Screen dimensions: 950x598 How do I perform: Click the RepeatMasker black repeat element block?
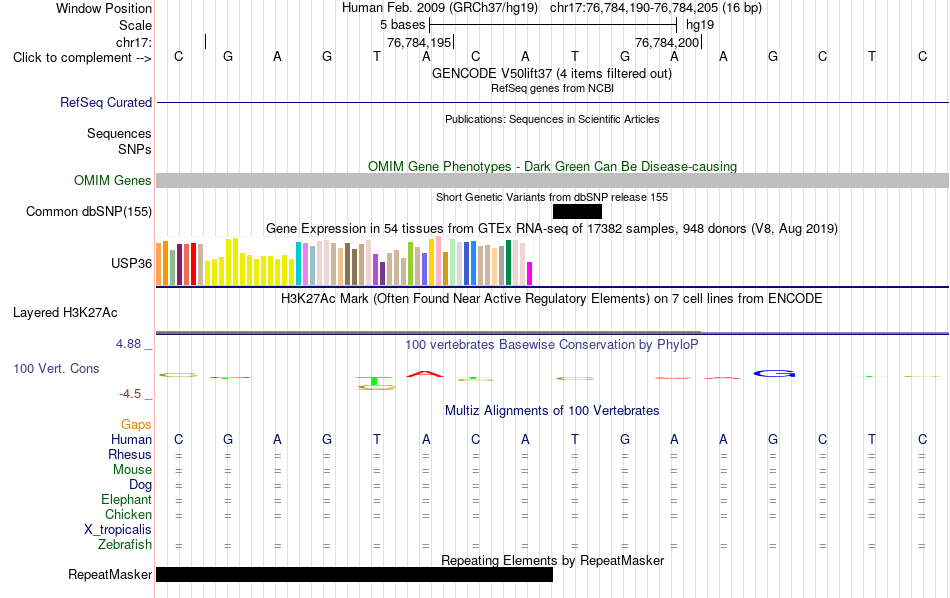[354, 574]
